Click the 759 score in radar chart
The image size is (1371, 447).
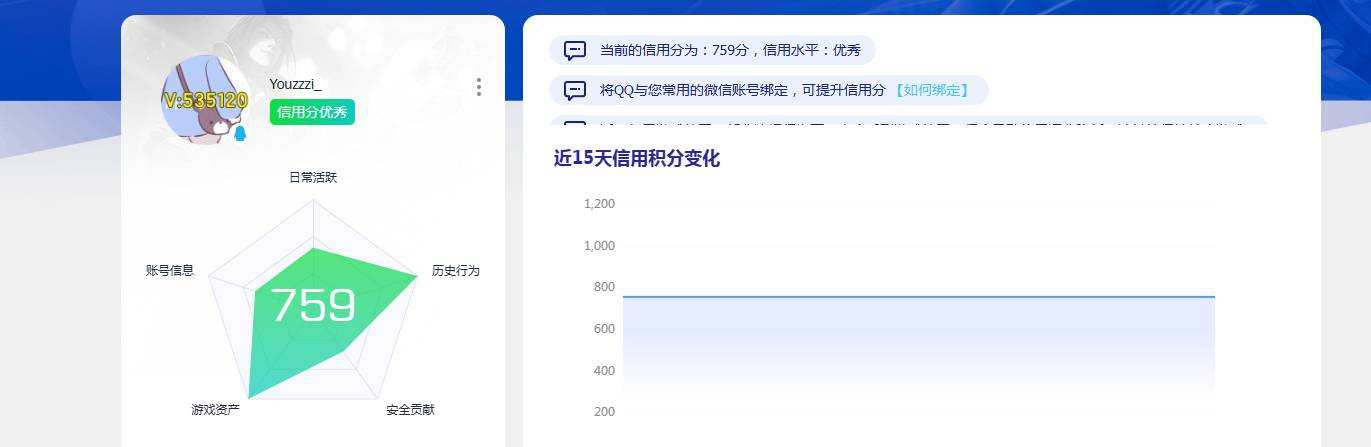313,305
